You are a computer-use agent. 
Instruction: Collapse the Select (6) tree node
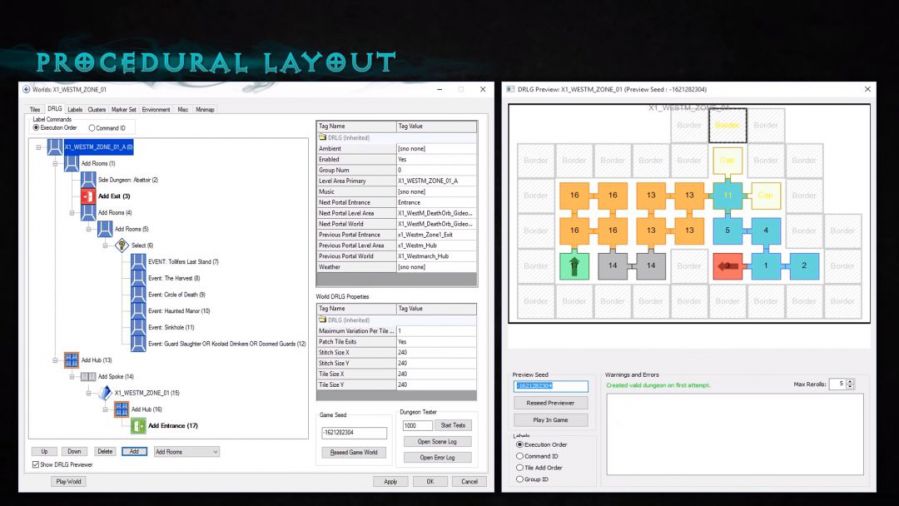(105, 245)
